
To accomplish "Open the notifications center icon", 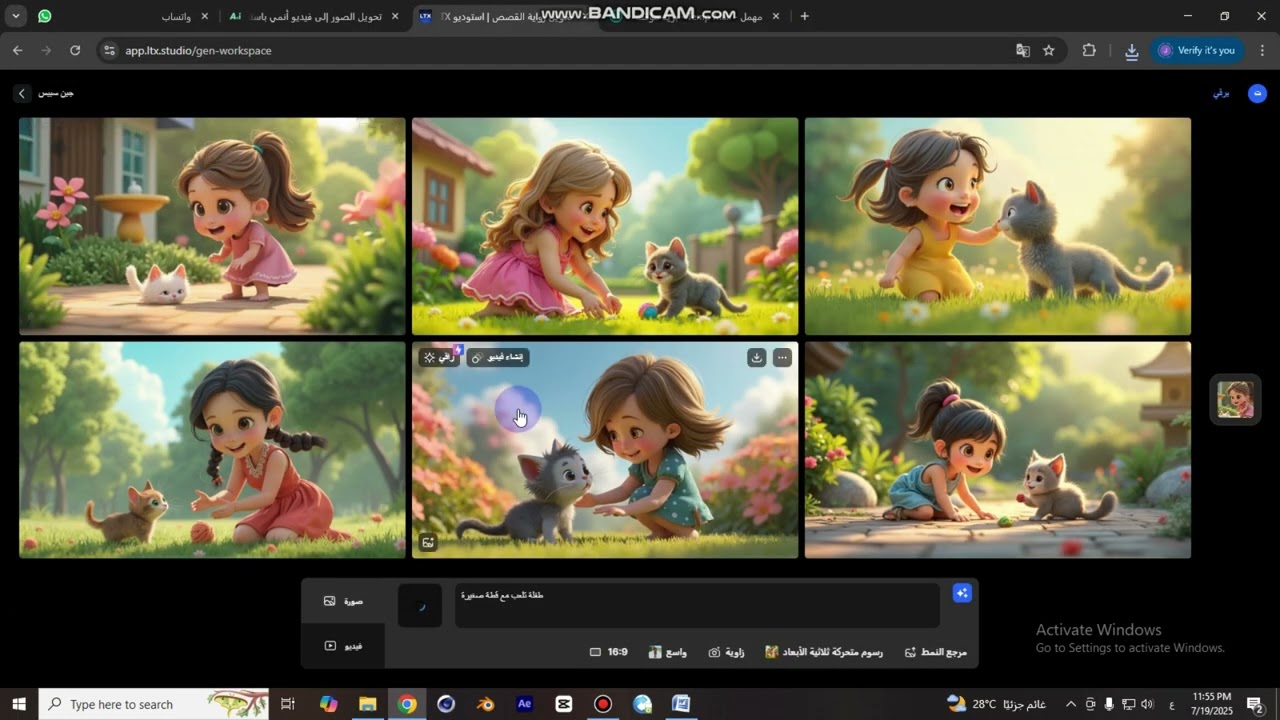I will 1255,704.
